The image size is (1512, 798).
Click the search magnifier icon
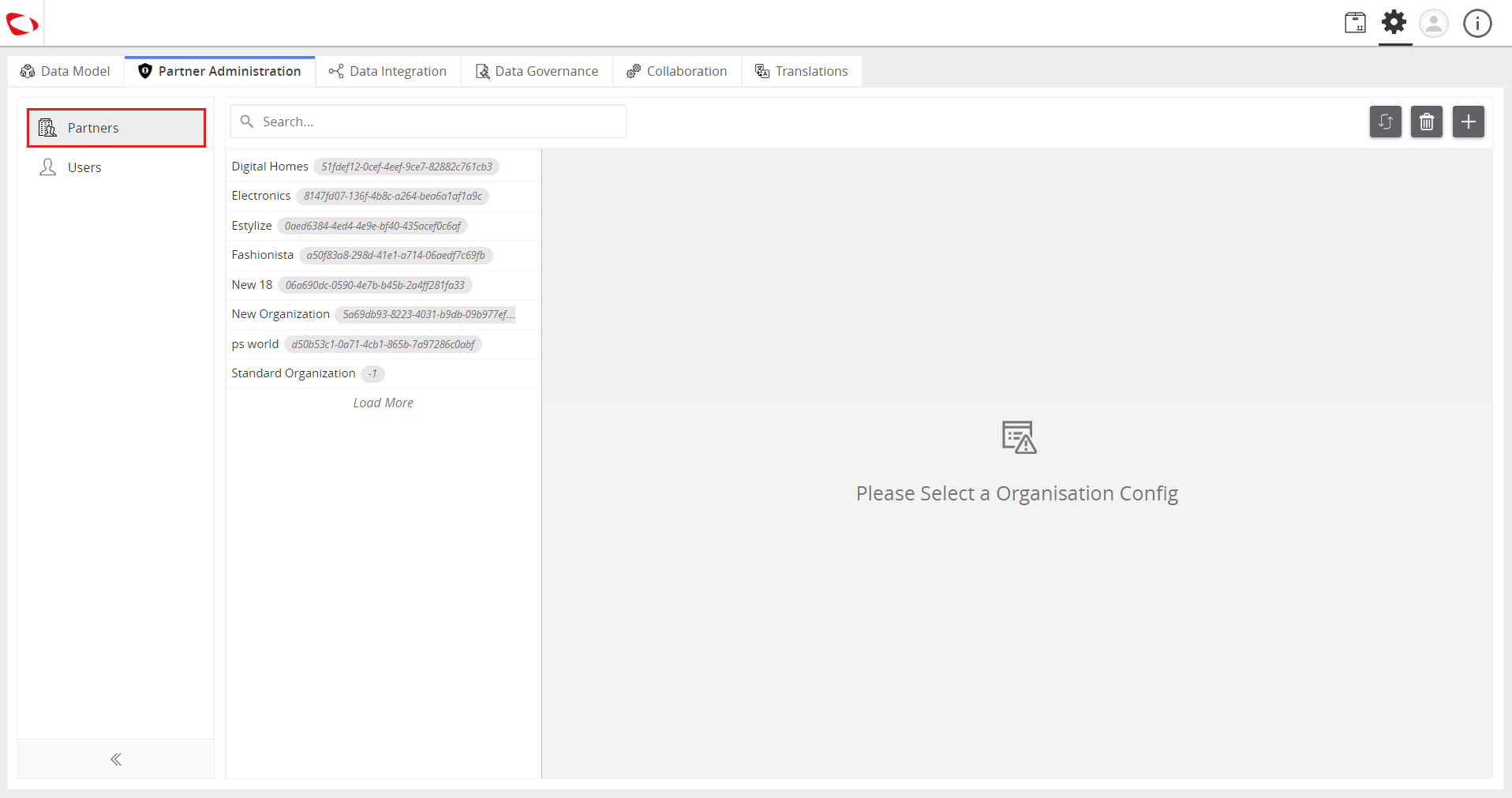247,122
